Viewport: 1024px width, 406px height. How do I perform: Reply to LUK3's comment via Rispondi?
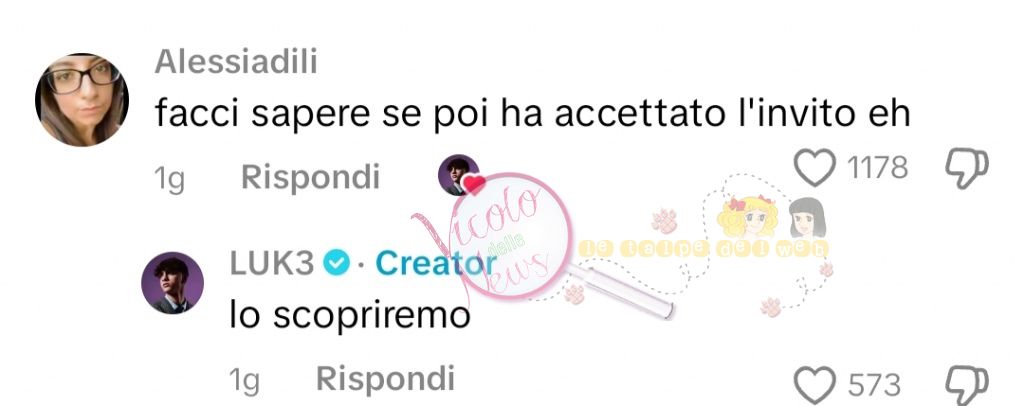(385, 378)
